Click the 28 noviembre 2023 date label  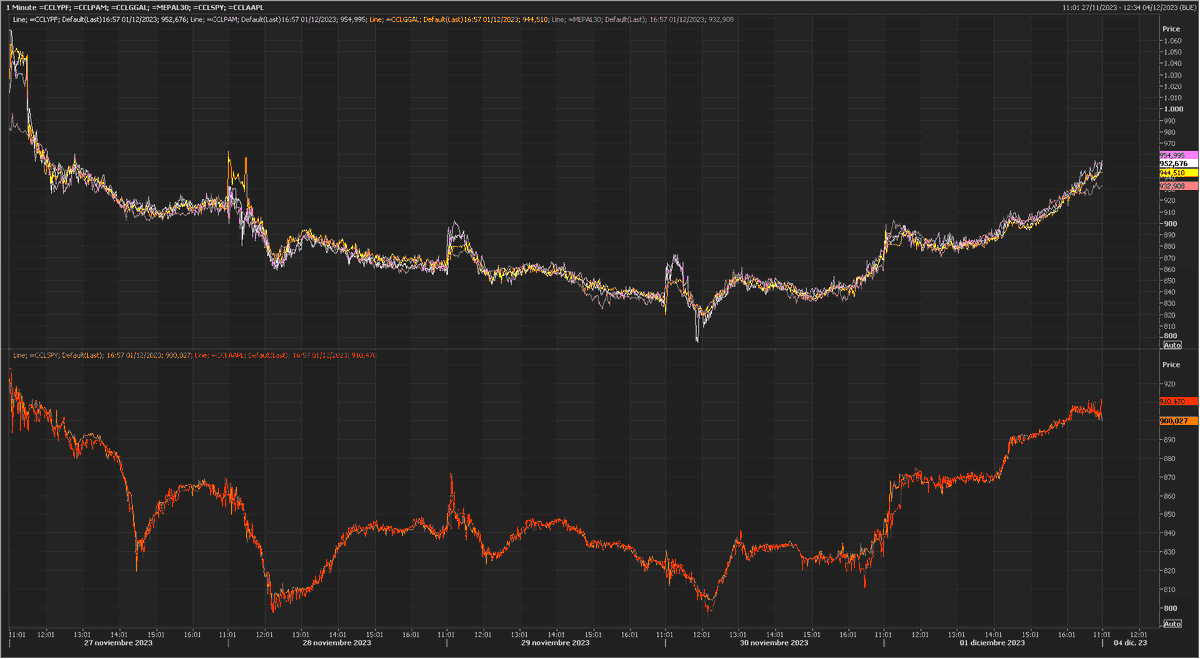[x=335, y=642]
